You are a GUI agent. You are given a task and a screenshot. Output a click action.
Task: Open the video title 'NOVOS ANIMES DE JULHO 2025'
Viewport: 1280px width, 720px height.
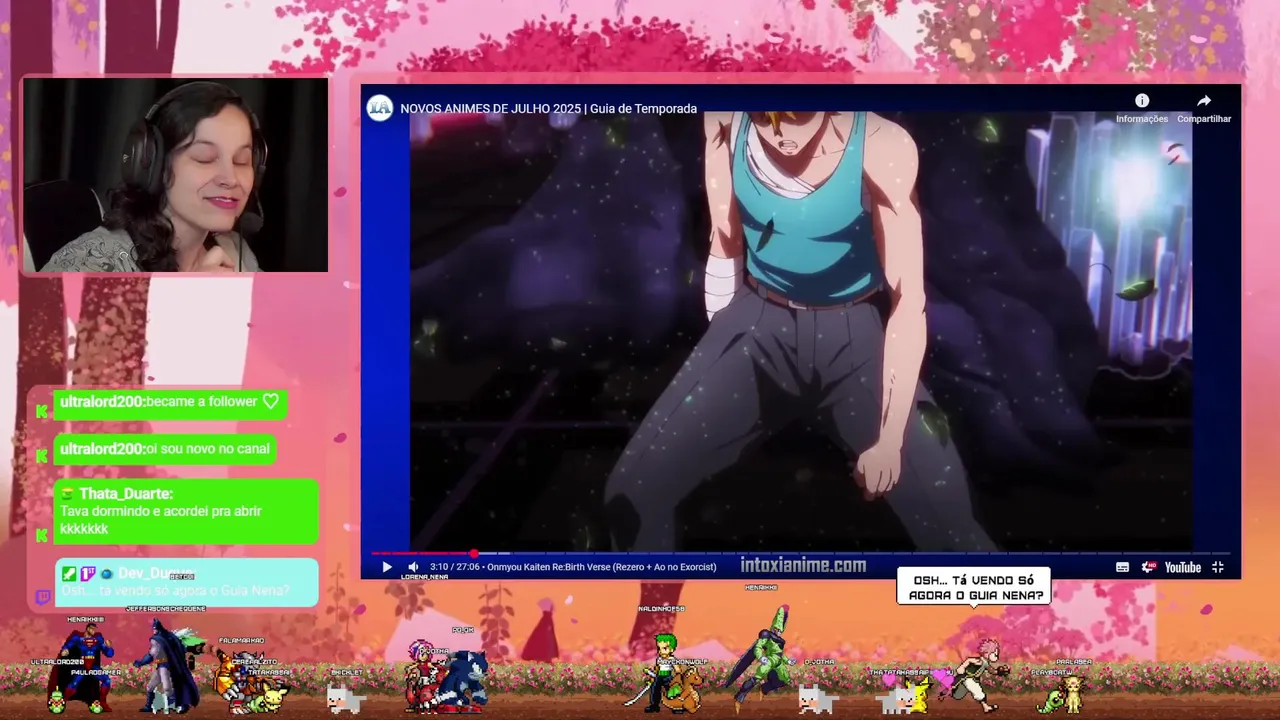click(548, 108)
